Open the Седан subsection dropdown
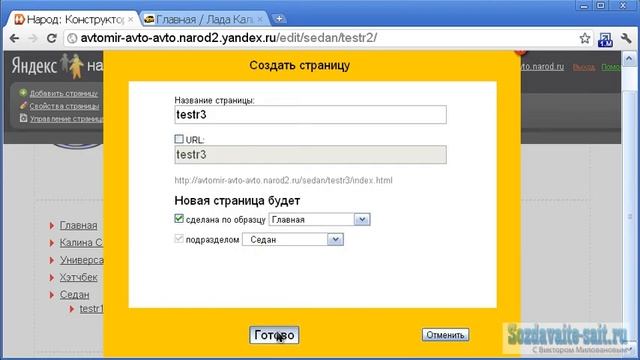The height and width of the screenshot is (360, 640). [x=293, y=240]
